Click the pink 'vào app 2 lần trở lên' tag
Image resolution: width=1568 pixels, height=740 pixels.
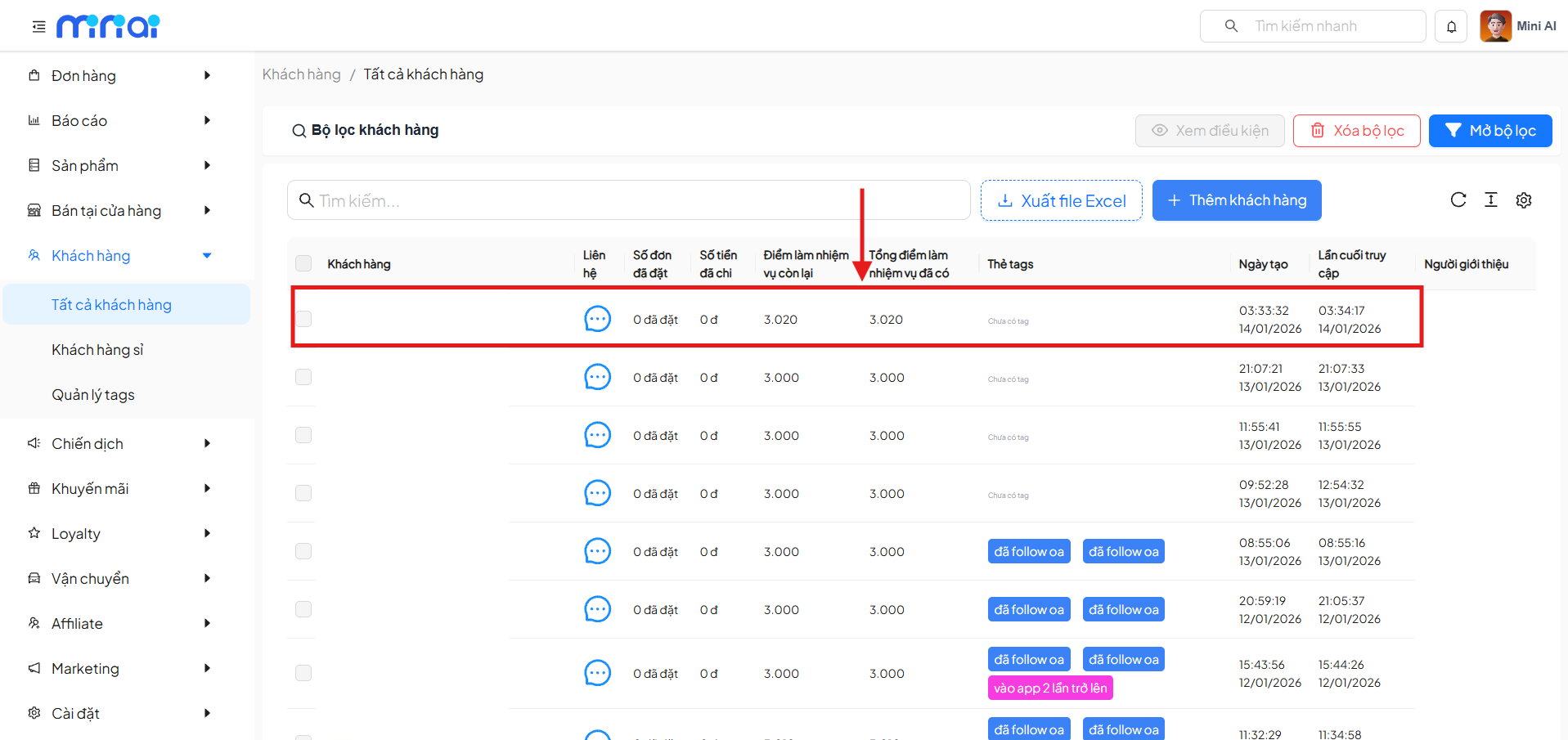[x=1049, y=688]
